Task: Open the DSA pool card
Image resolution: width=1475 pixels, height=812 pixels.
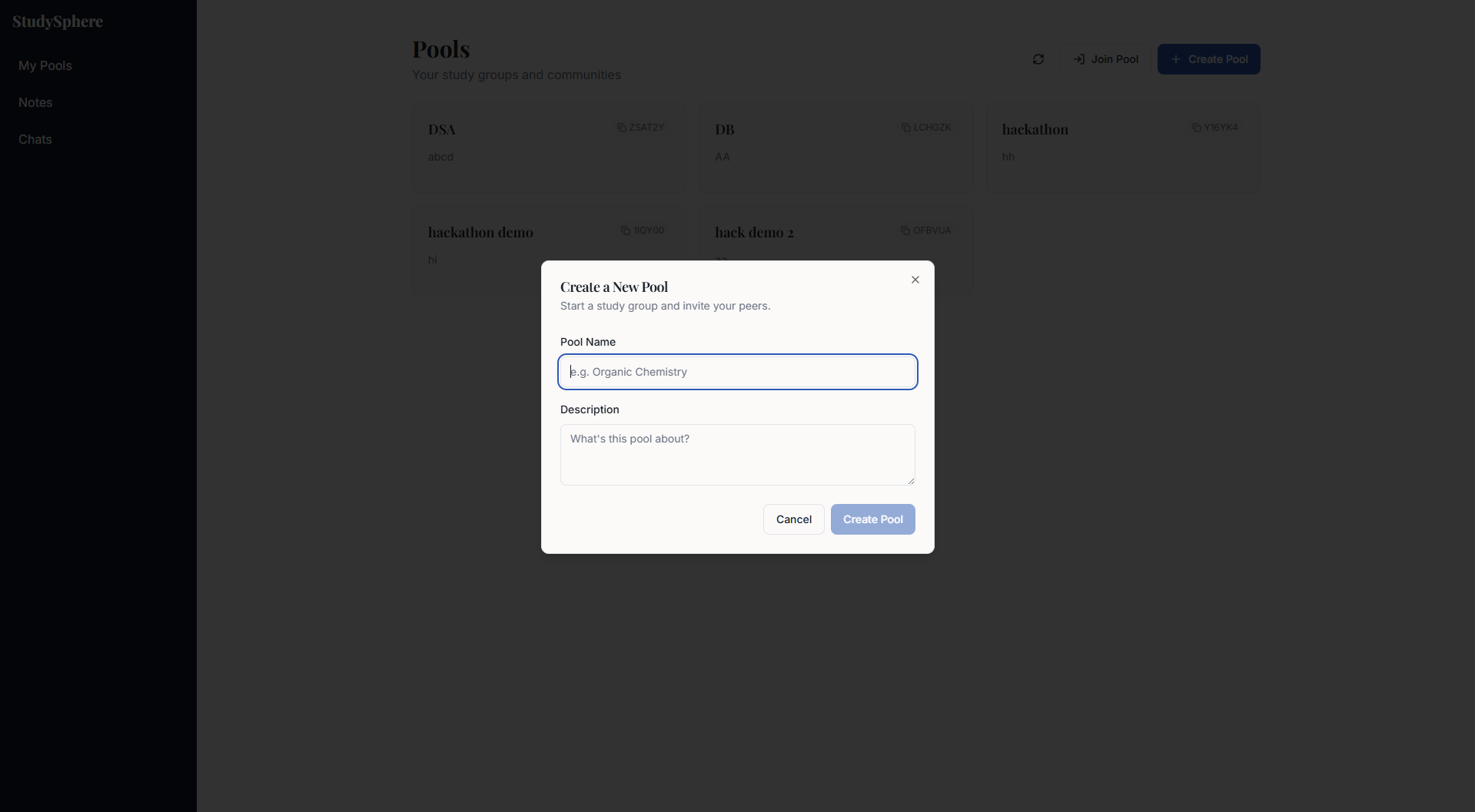Action: point(549,148)
